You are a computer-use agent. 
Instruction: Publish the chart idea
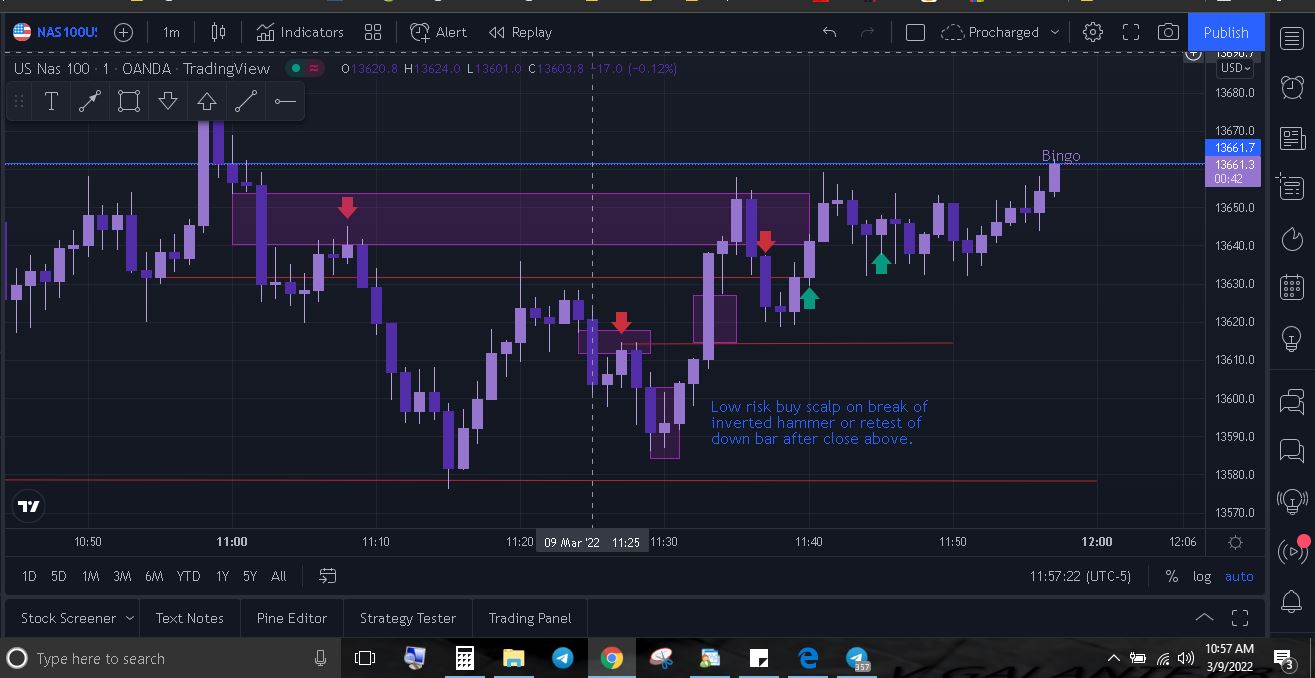click(1226, 32)
